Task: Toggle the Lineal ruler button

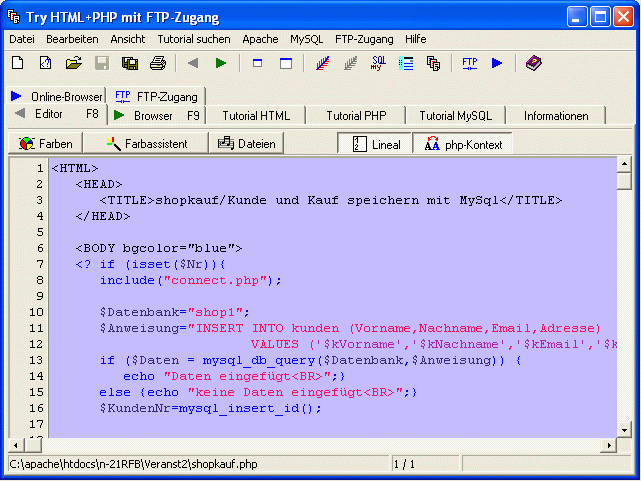Action: coord(374,144)
